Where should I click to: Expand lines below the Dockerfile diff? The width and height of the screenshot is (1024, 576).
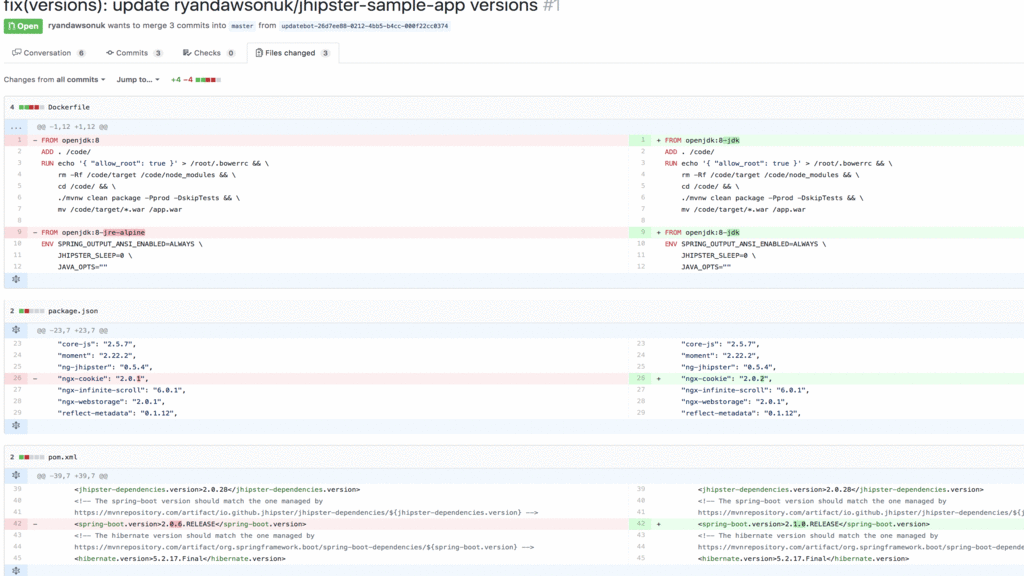[16, 279]
